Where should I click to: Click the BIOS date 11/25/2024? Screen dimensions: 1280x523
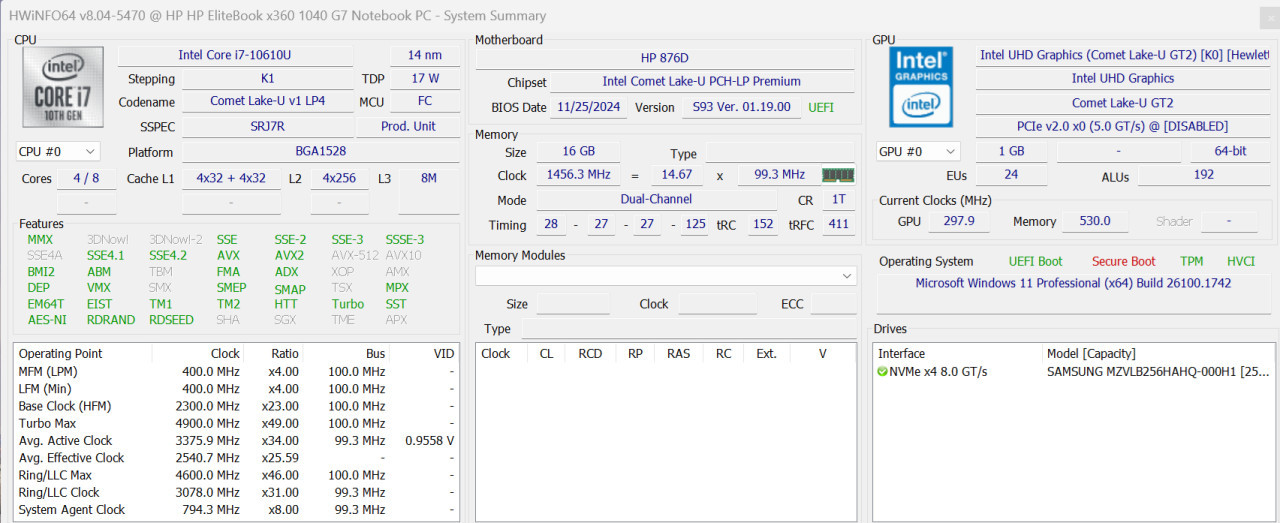(x=589, y=107)
